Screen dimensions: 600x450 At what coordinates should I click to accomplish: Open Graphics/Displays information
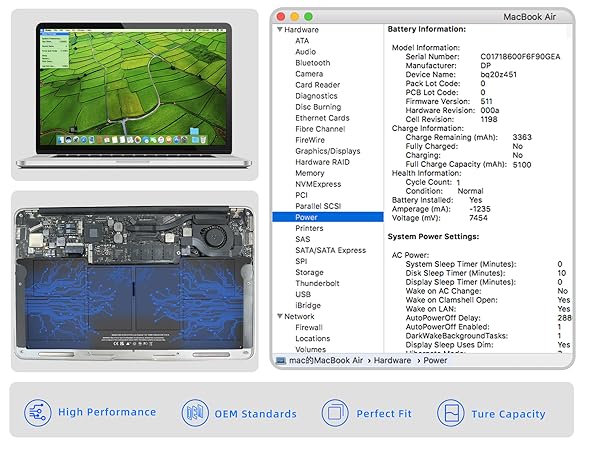(x=328, y=151)
